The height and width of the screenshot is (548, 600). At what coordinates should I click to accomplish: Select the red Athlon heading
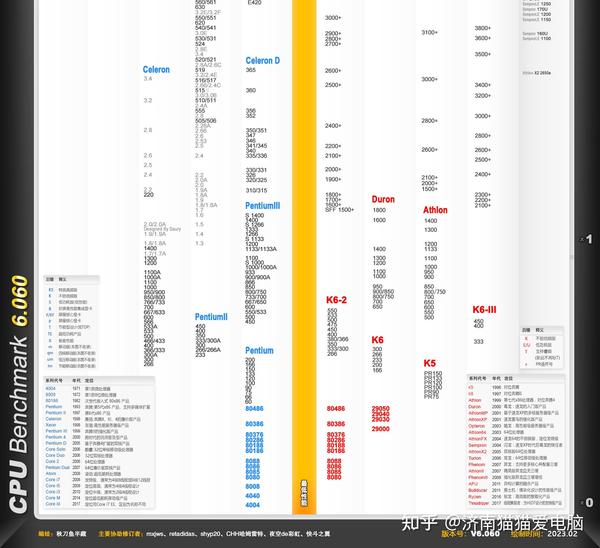tap(435, 210)
